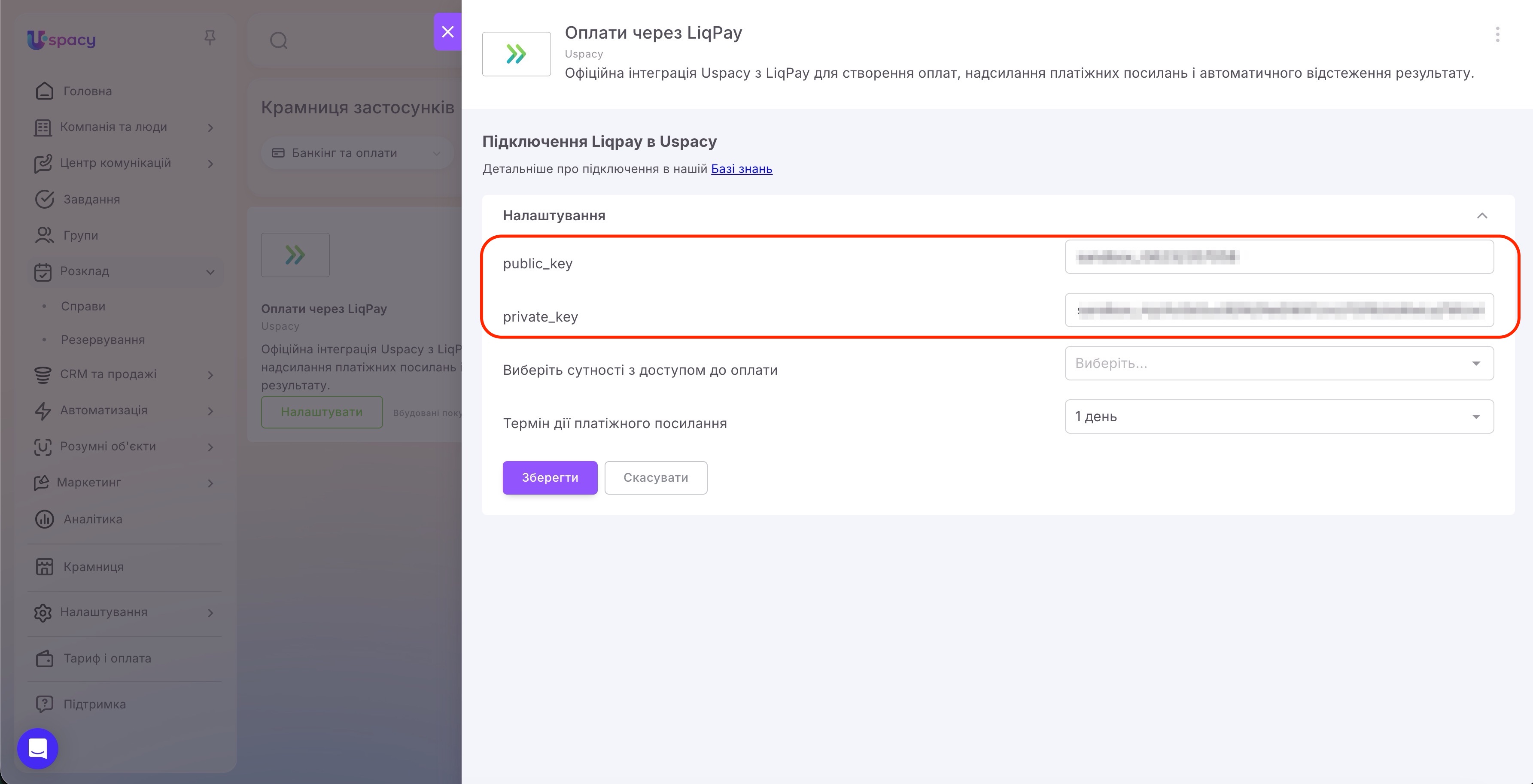The image size is (1533, 784).
Task: Click the Центр комунікацій chat icon
Action: click(x=43, y=164)
